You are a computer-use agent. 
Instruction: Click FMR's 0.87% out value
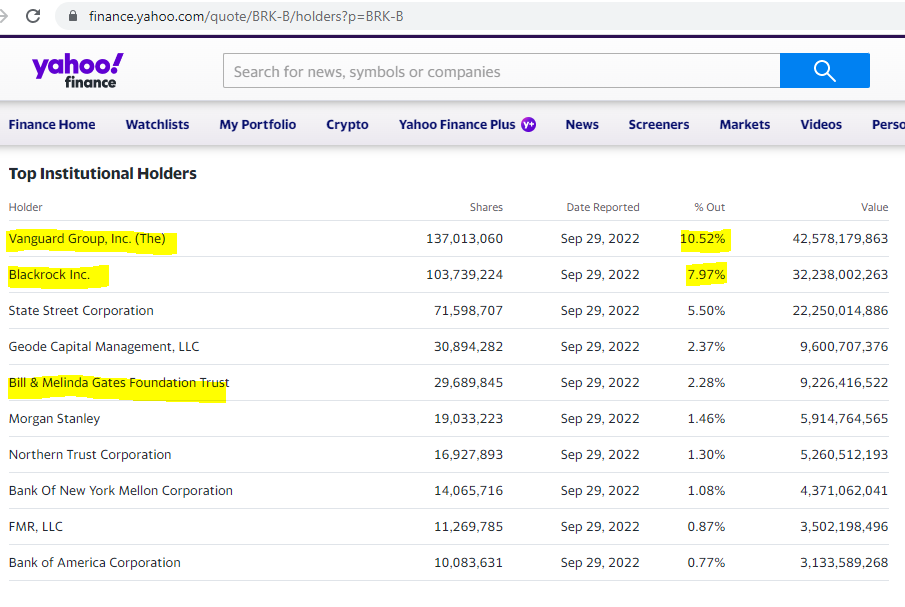[706, 527]
